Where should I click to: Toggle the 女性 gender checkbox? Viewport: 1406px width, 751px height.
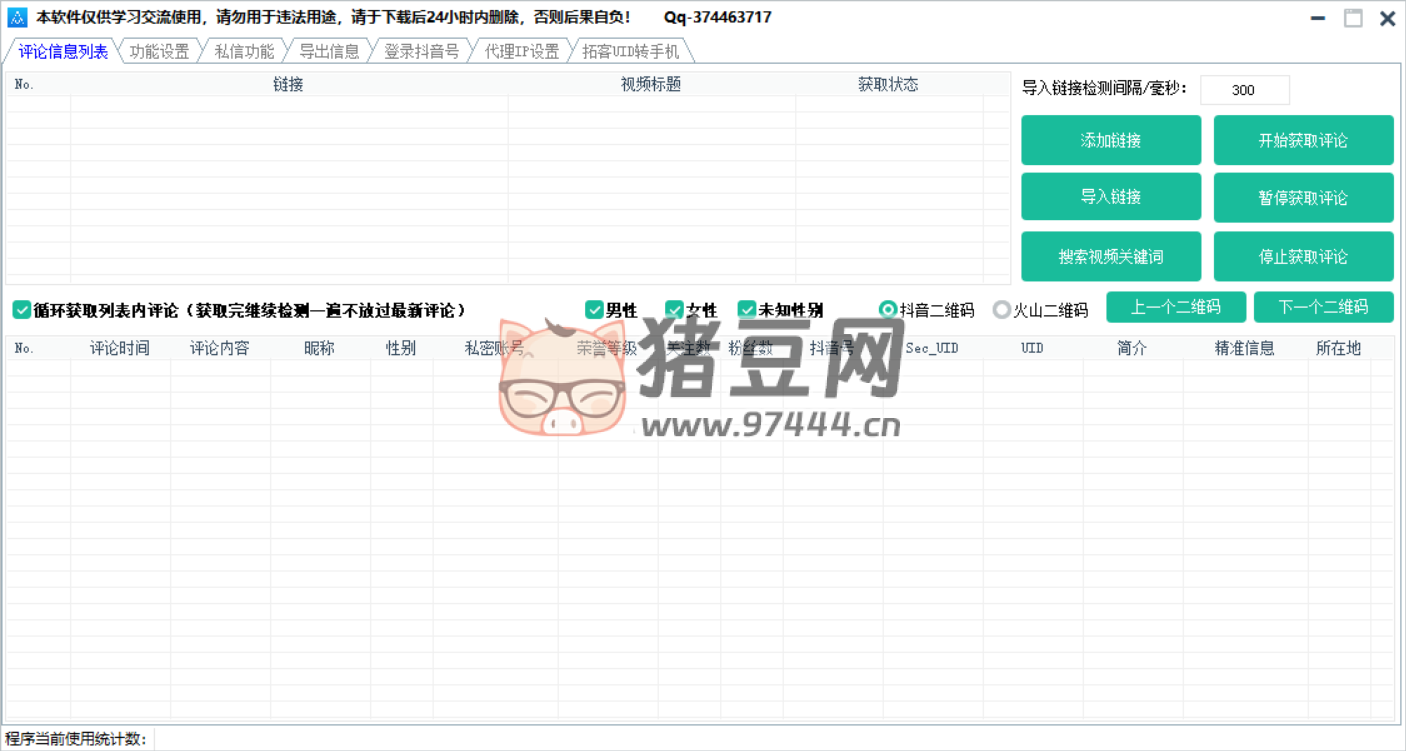tap(674, 310)
